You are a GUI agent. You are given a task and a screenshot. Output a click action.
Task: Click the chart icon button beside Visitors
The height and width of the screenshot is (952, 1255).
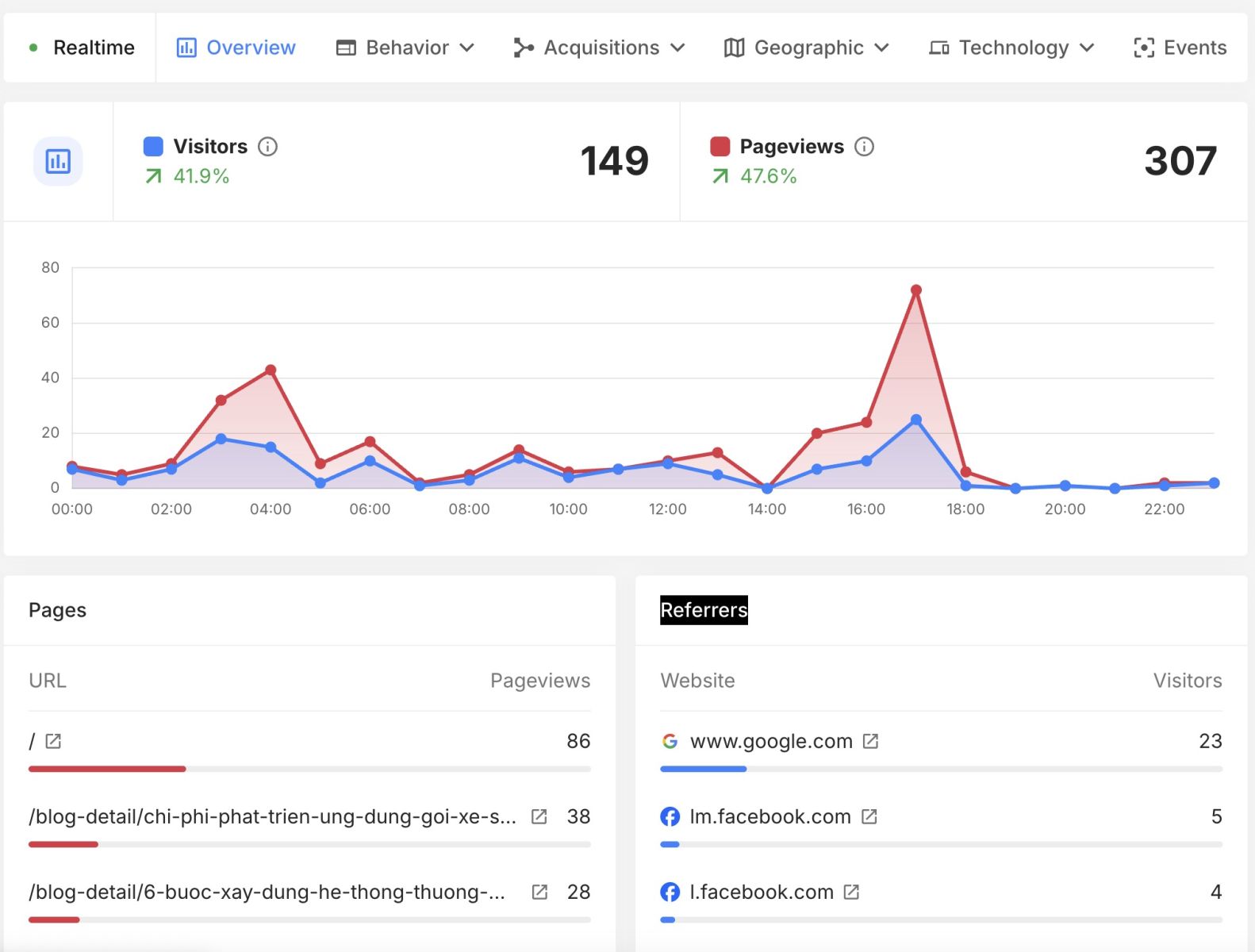(58, 162)
